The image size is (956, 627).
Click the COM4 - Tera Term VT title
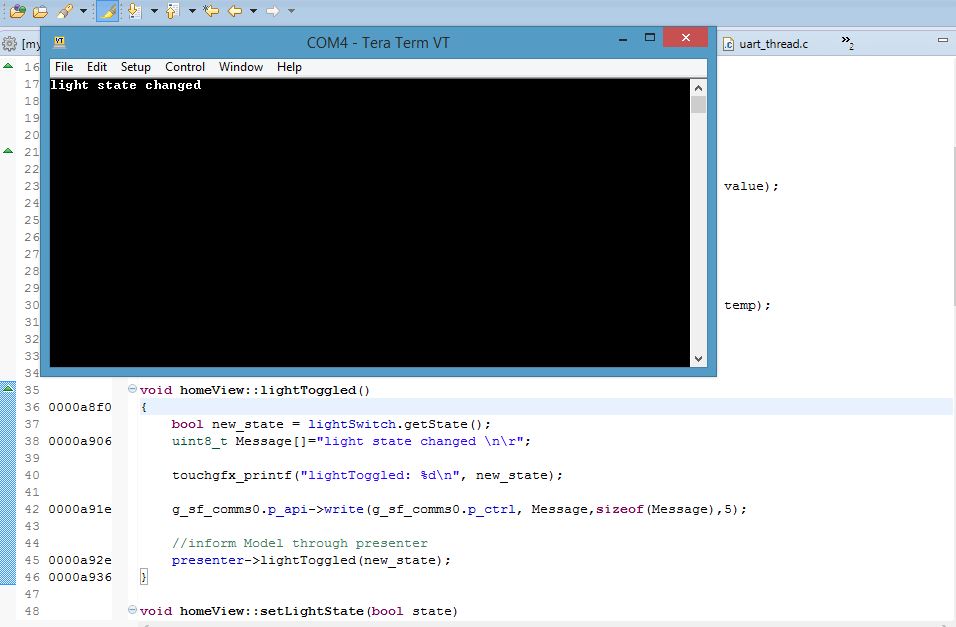pos(378,43)
